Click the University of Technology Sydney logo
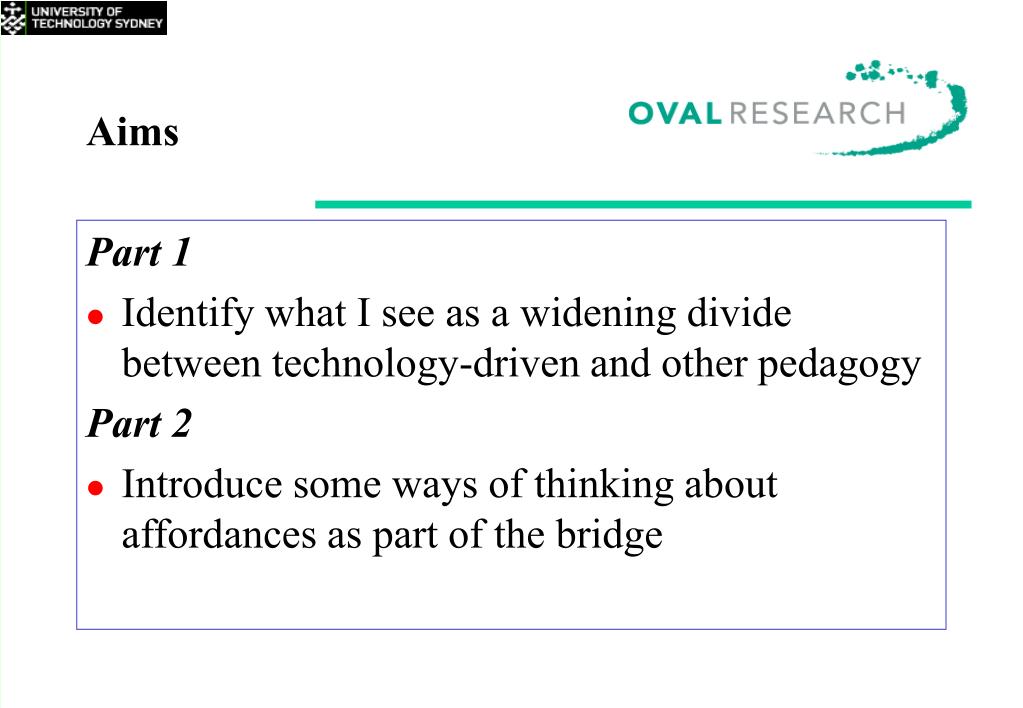 point(84,18)
